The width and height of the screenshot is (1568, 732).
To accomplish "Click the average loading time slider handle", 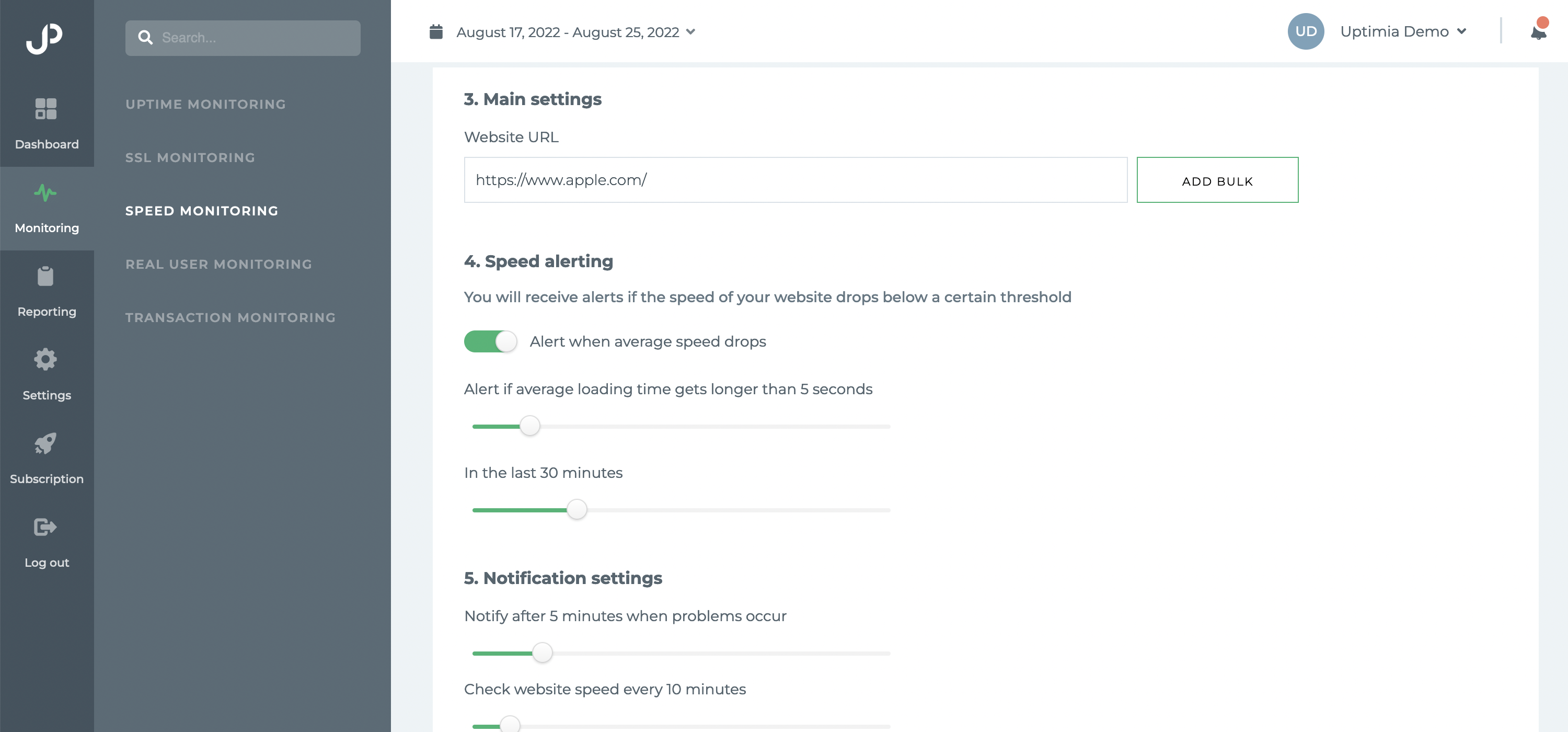I will click(x=529, y=426).
